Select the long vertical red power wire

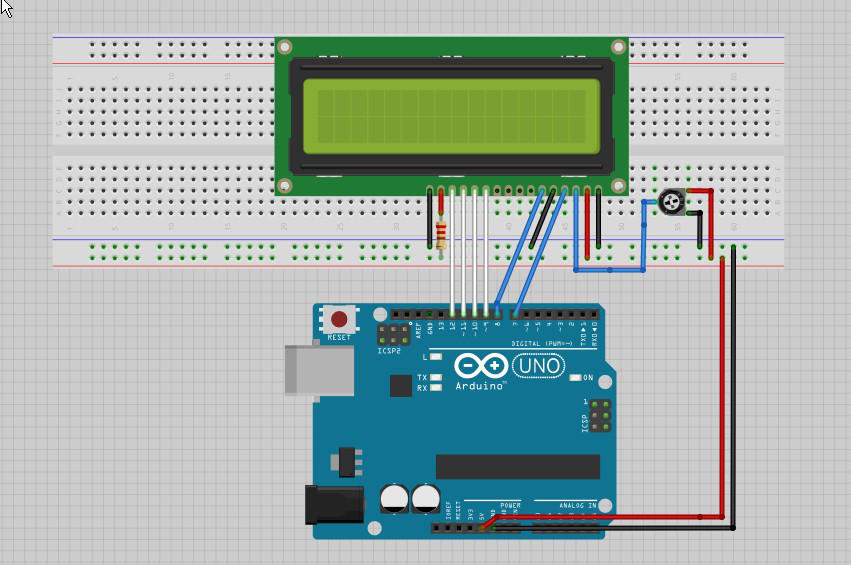(x=721, y=390)
